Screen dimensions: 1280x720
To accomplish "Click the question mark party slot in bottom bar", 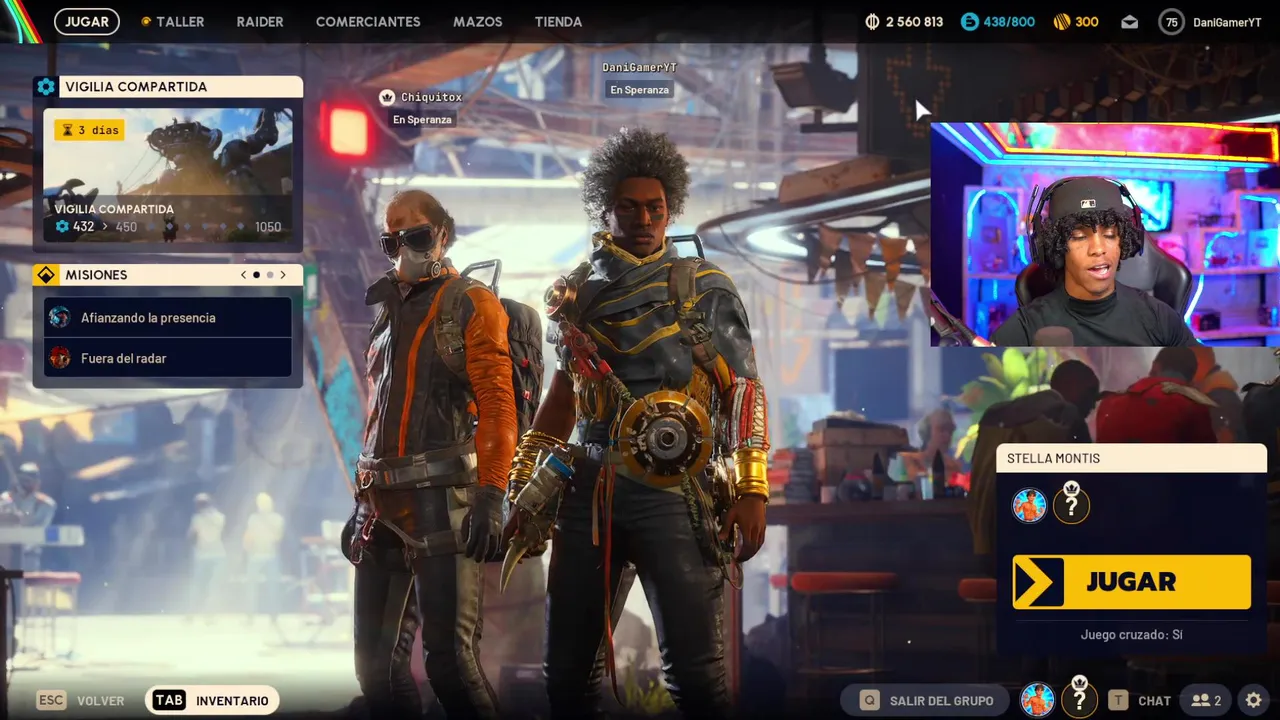I will coord(1079,699).
